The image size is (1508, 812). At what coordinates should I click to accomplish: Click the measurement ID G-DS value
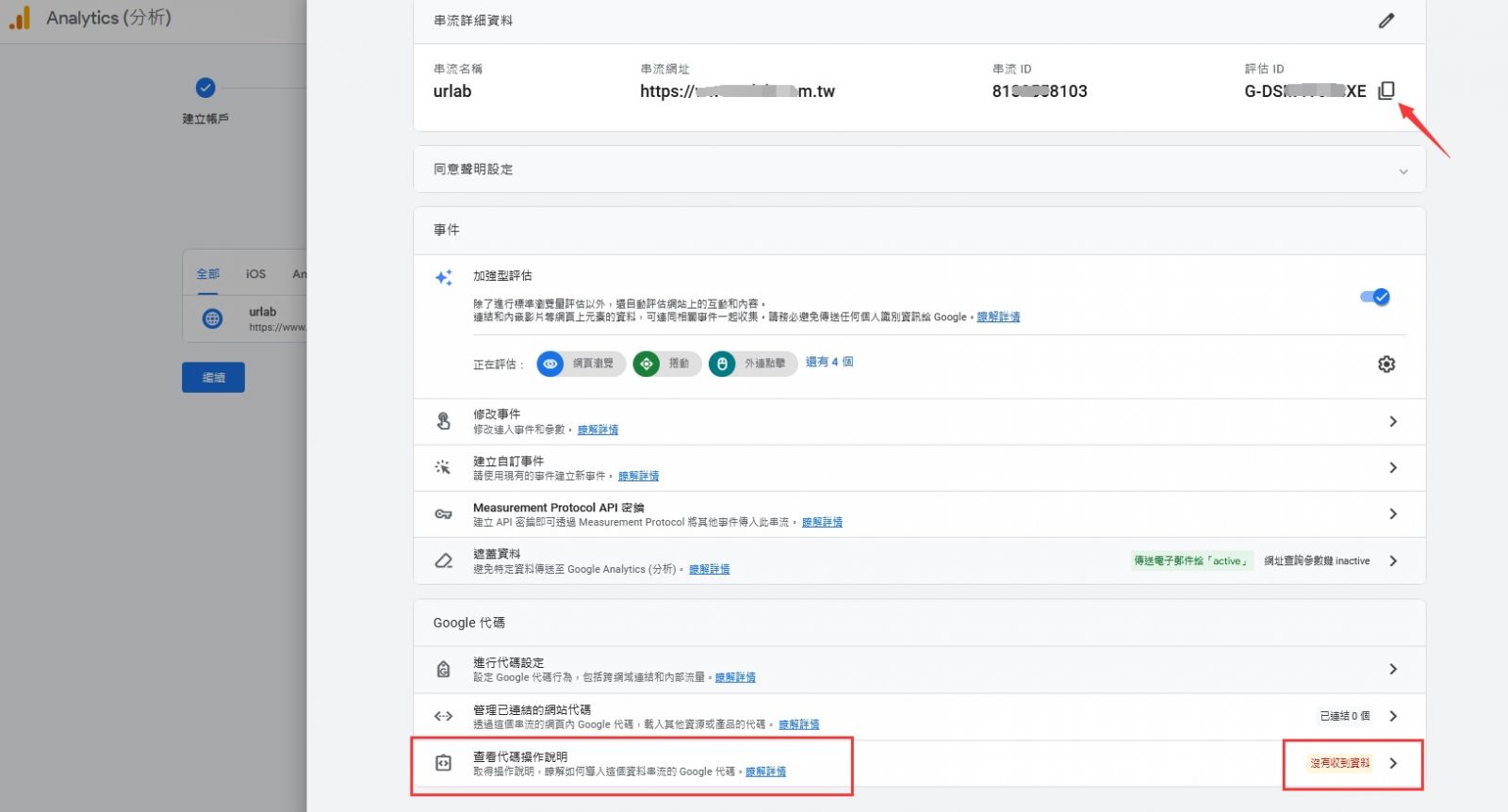pos(1304,91)
